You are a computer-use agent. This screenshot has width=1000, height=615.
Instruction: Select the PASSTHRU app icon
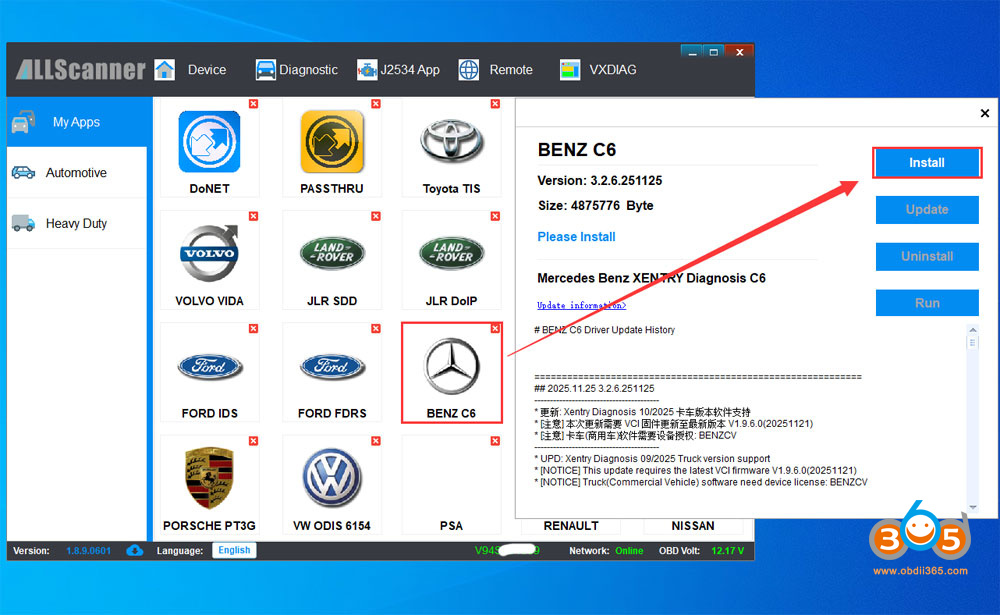coord(331,142)
